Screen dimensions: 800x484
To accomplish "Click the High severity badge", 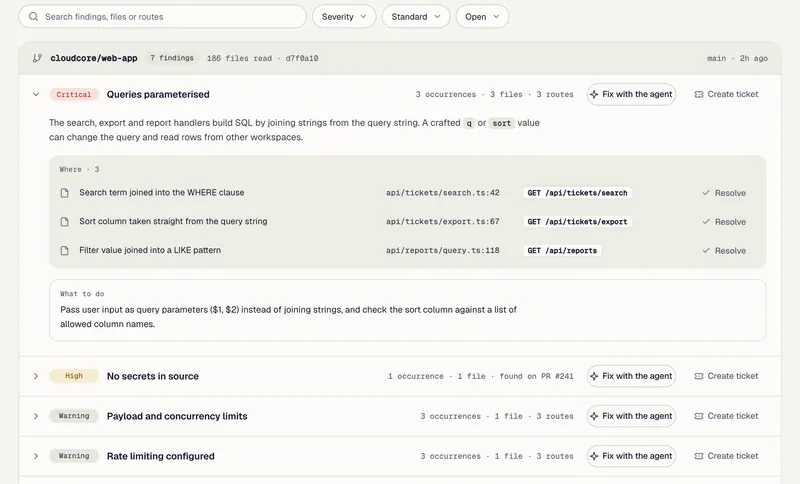I will click(x=73, y=376).
